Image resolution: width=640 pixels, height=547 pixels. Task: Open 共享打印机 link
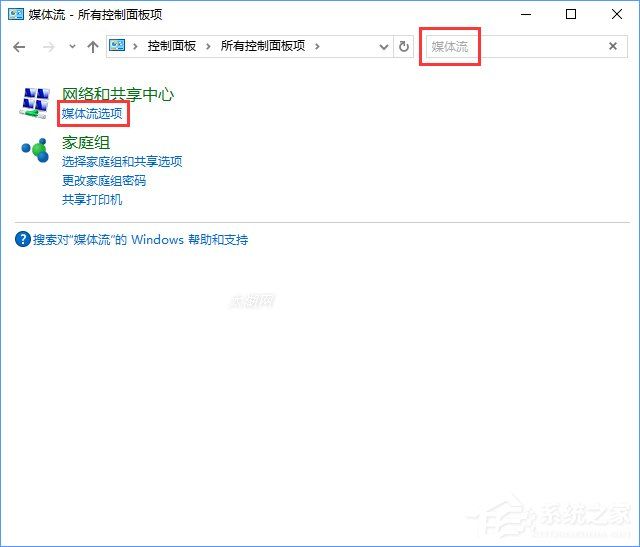pos(92,199)
